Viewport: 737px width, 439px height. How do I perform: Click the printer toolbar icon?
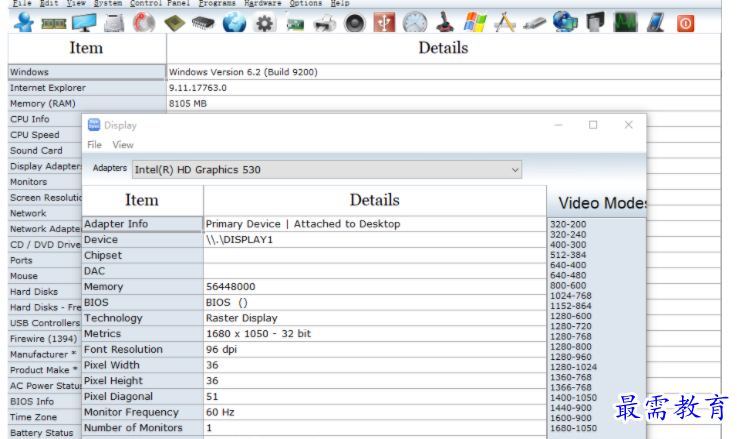pos(324,23)
